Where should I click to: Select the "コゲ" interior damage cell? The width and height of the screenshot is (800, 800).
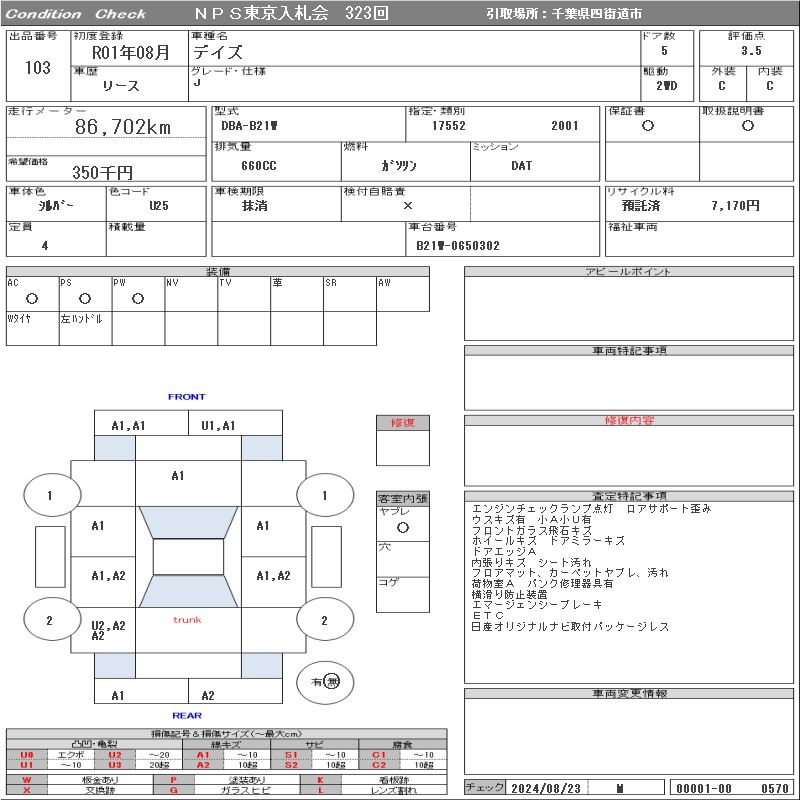(403, 594)
